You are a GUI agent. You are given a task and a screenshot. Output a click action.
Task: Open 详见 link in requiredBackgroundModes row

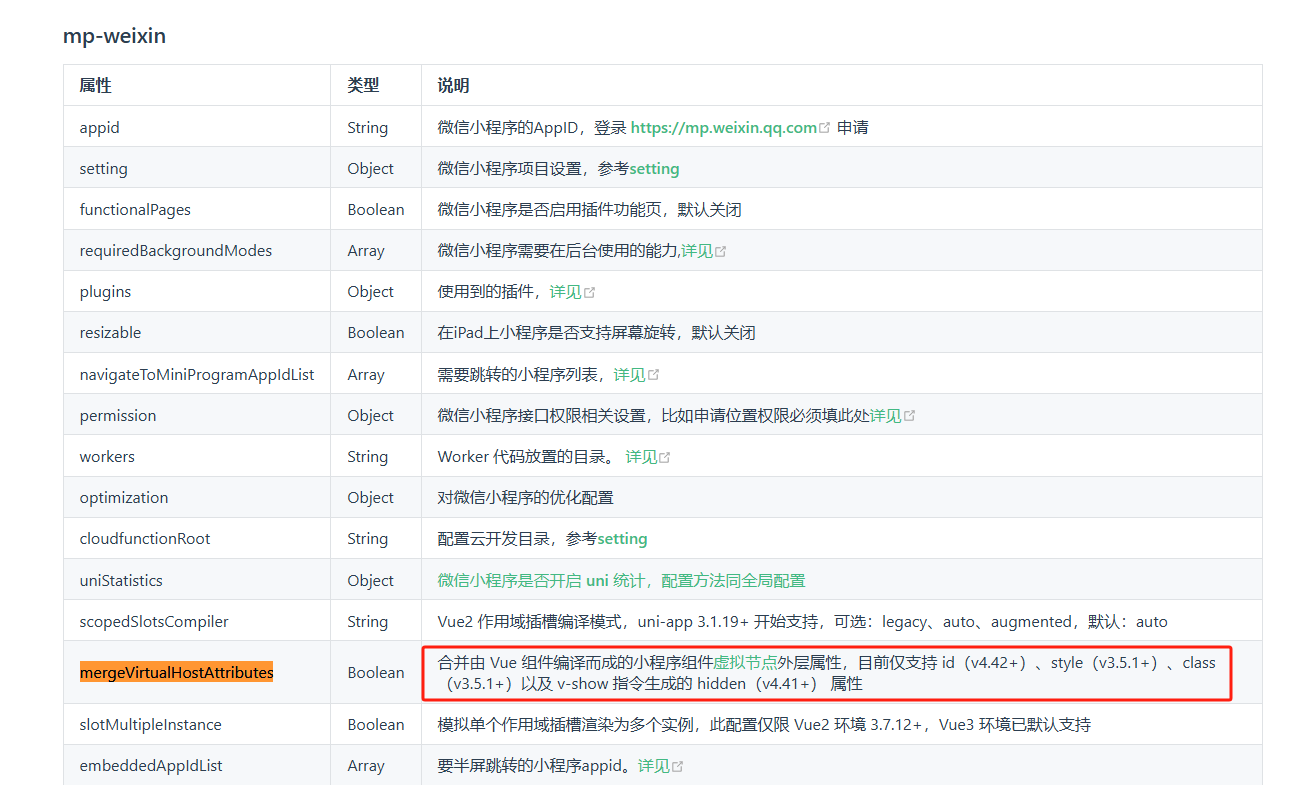click(x=697, y=250)
